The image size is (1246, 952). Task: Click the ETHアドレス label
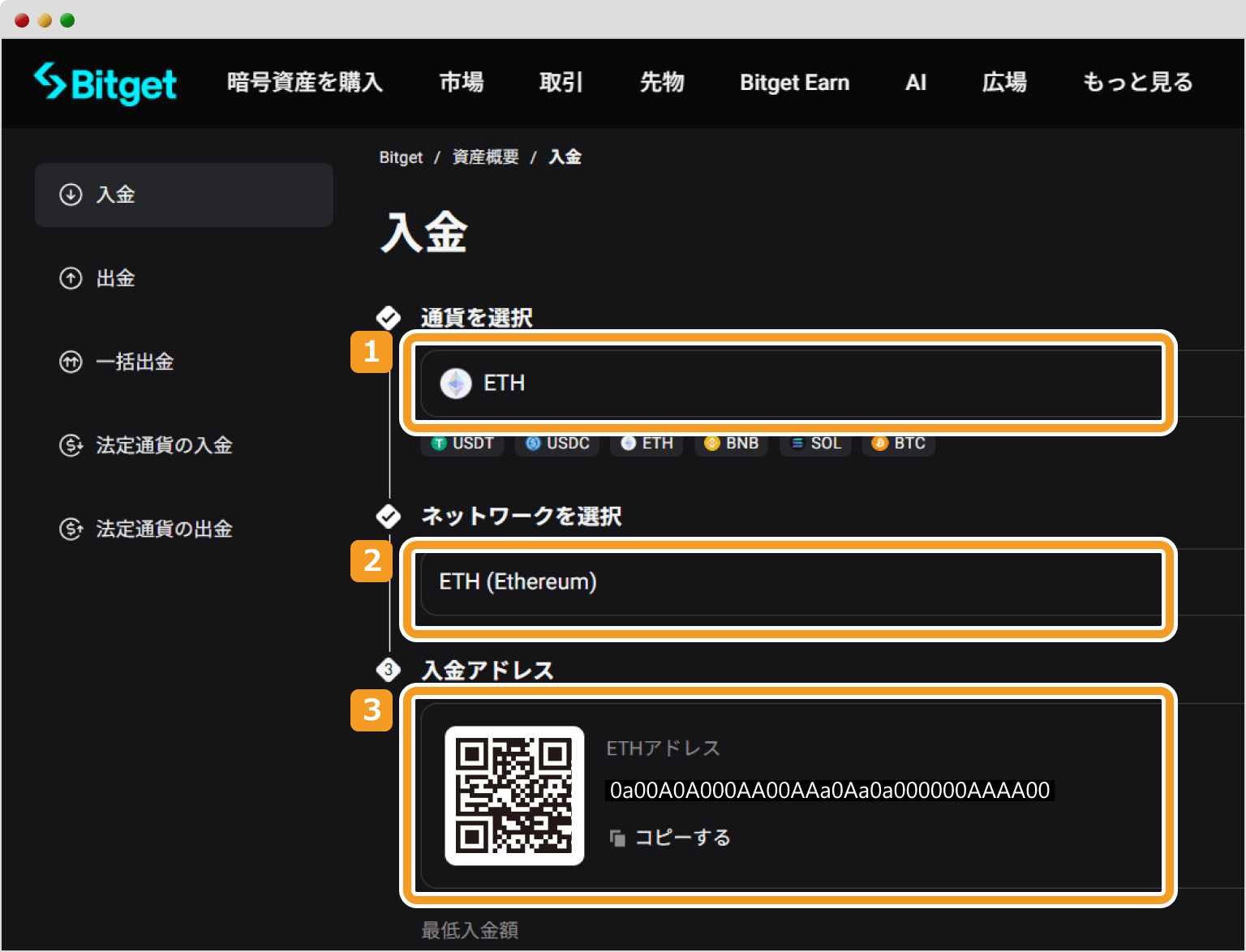click(664, 748)
